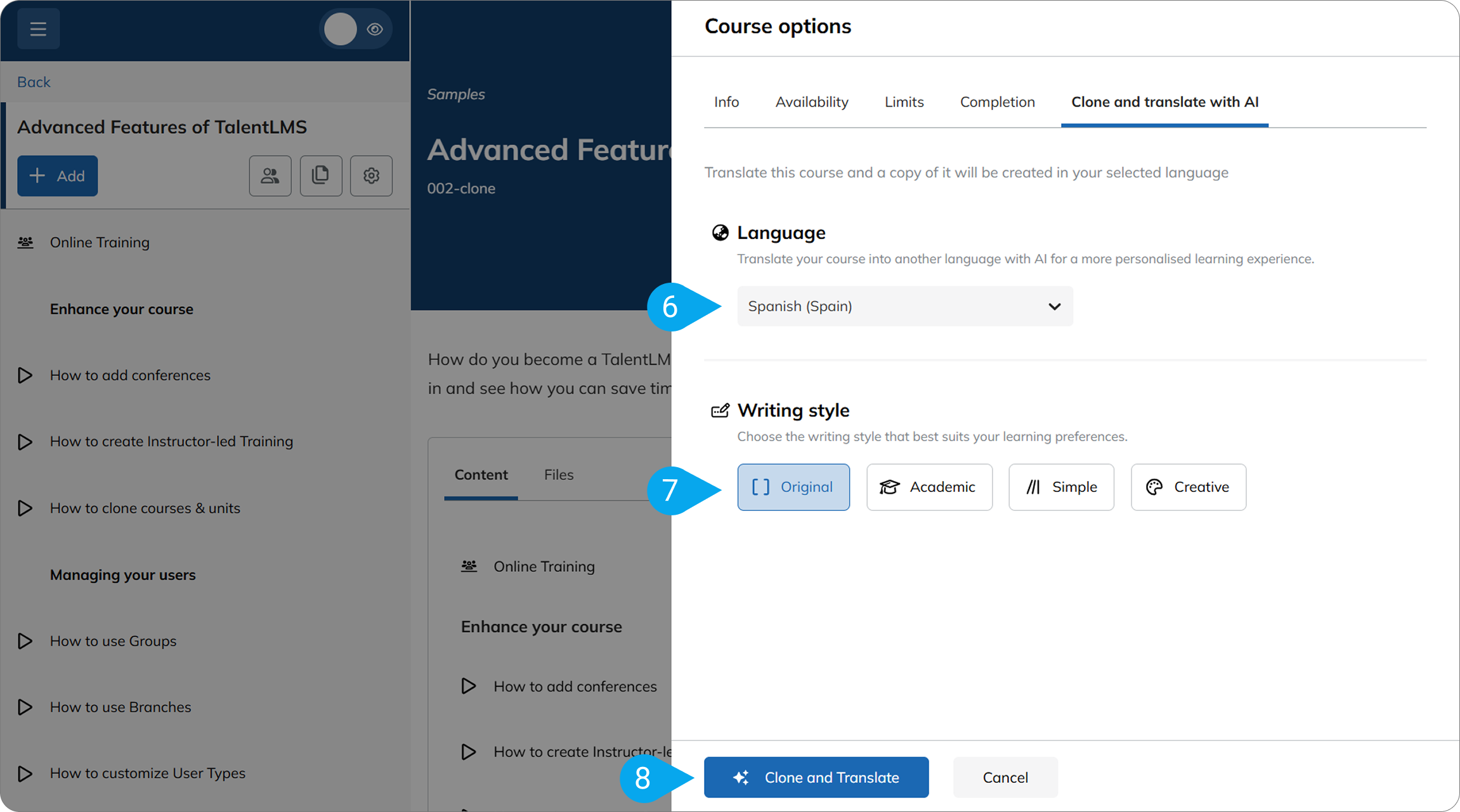Click the sidebar Online Training group icon

click(25, 243)
